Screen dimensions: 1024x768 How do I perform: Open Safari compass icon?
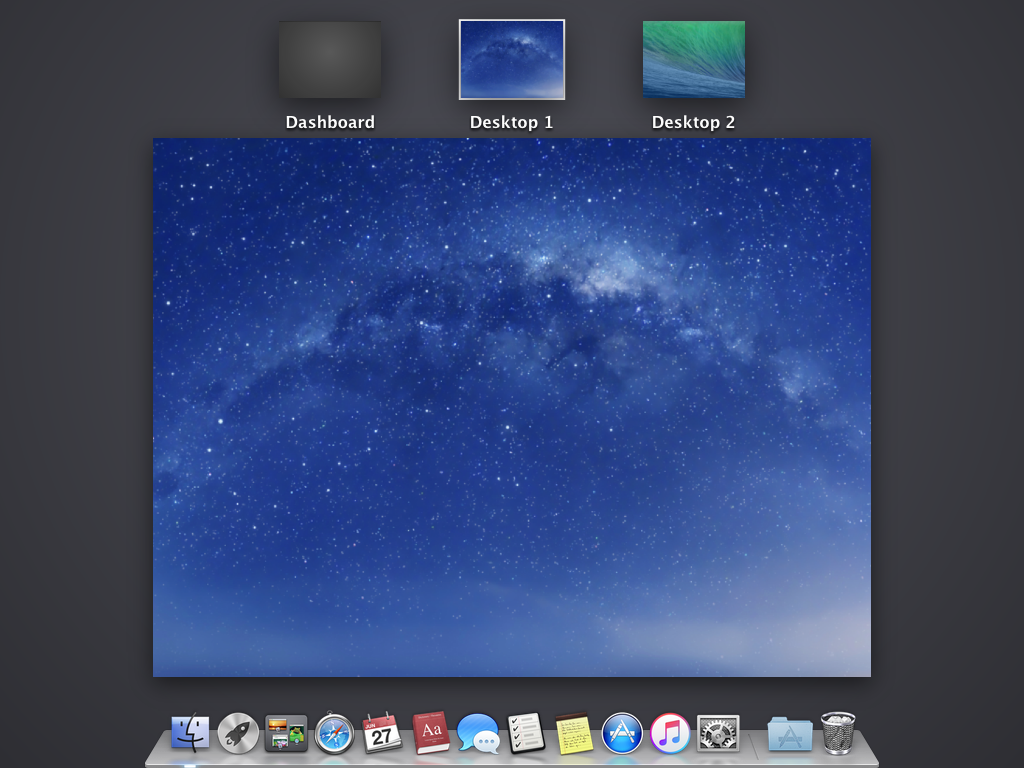[x=334, y=733]
